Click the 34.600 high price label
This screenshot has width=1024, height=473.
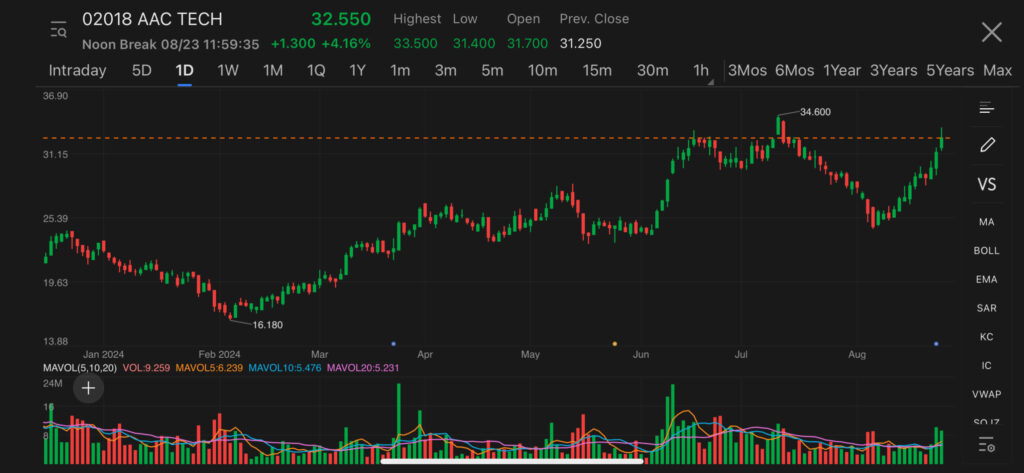[816, 112]
